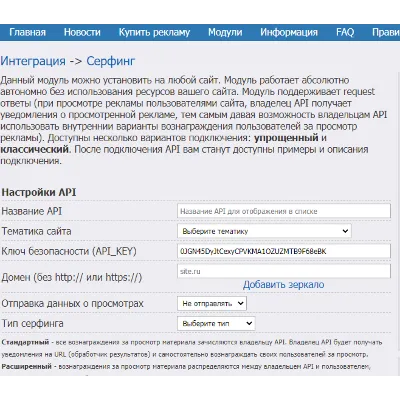Focus the Название API input field
This screenshot has height=400, width=400.
tap(284, 211)
